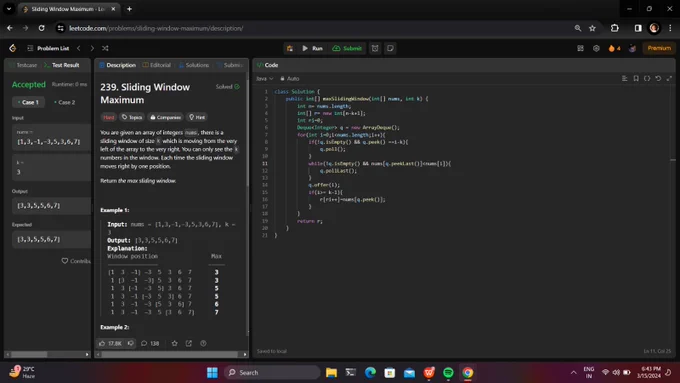This screenshot has height=383, width=680.
Task: Dislike the problem thumbs down icon
Action: [x=131, y=343]
